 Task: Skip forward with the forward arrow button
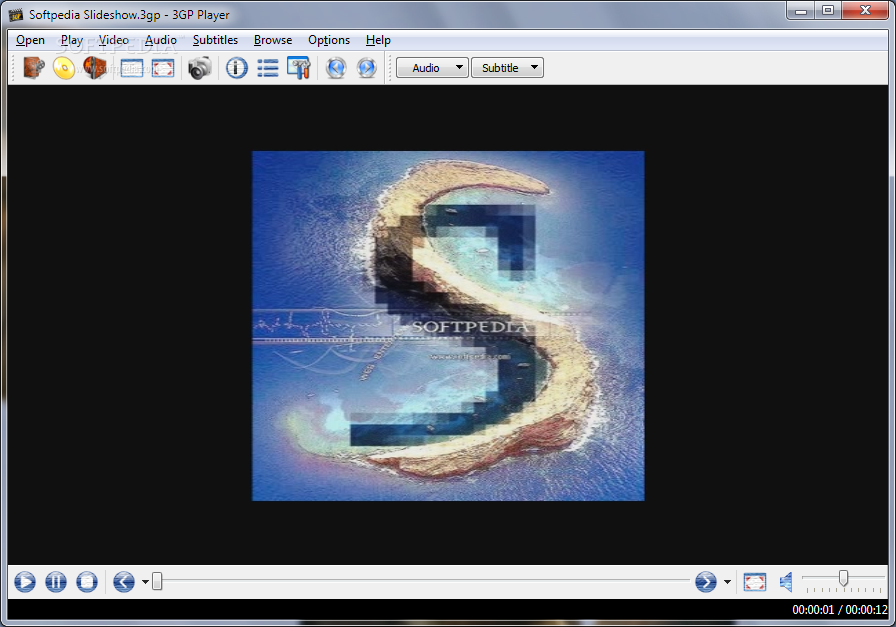[x=706, y=582]
